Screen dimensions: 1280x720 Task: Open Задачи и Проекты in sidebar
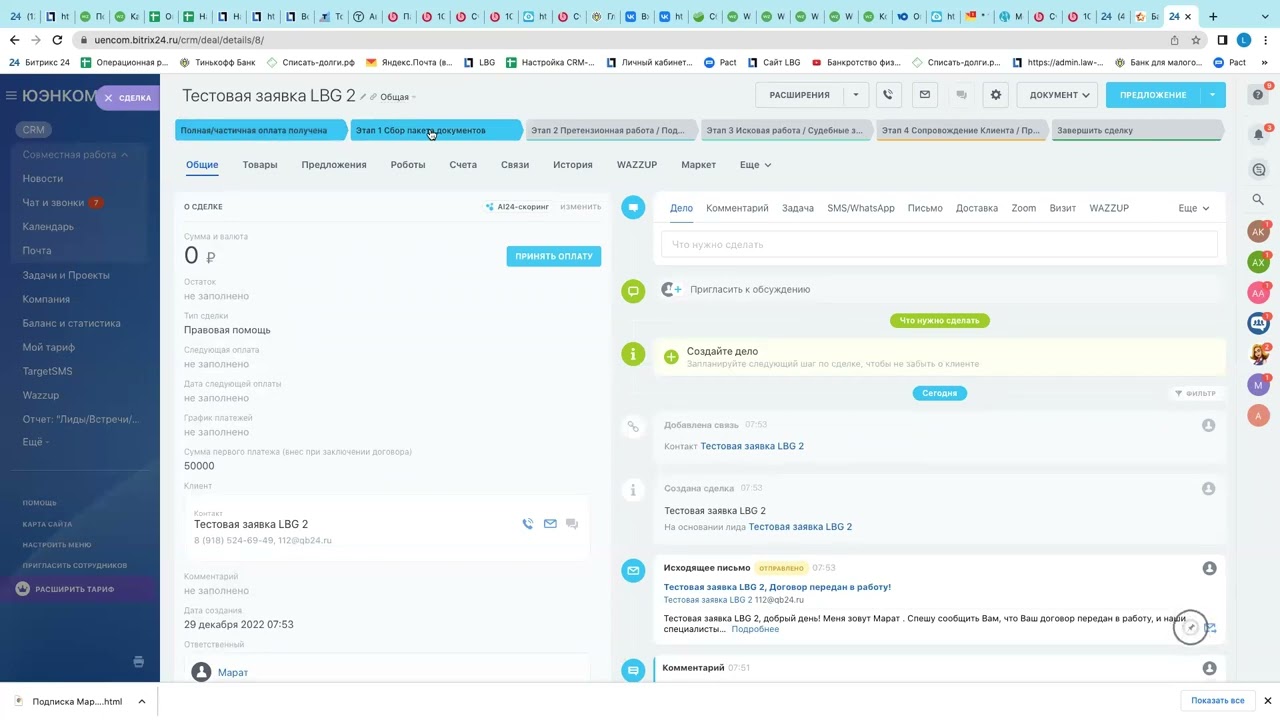tap(66, 275)
